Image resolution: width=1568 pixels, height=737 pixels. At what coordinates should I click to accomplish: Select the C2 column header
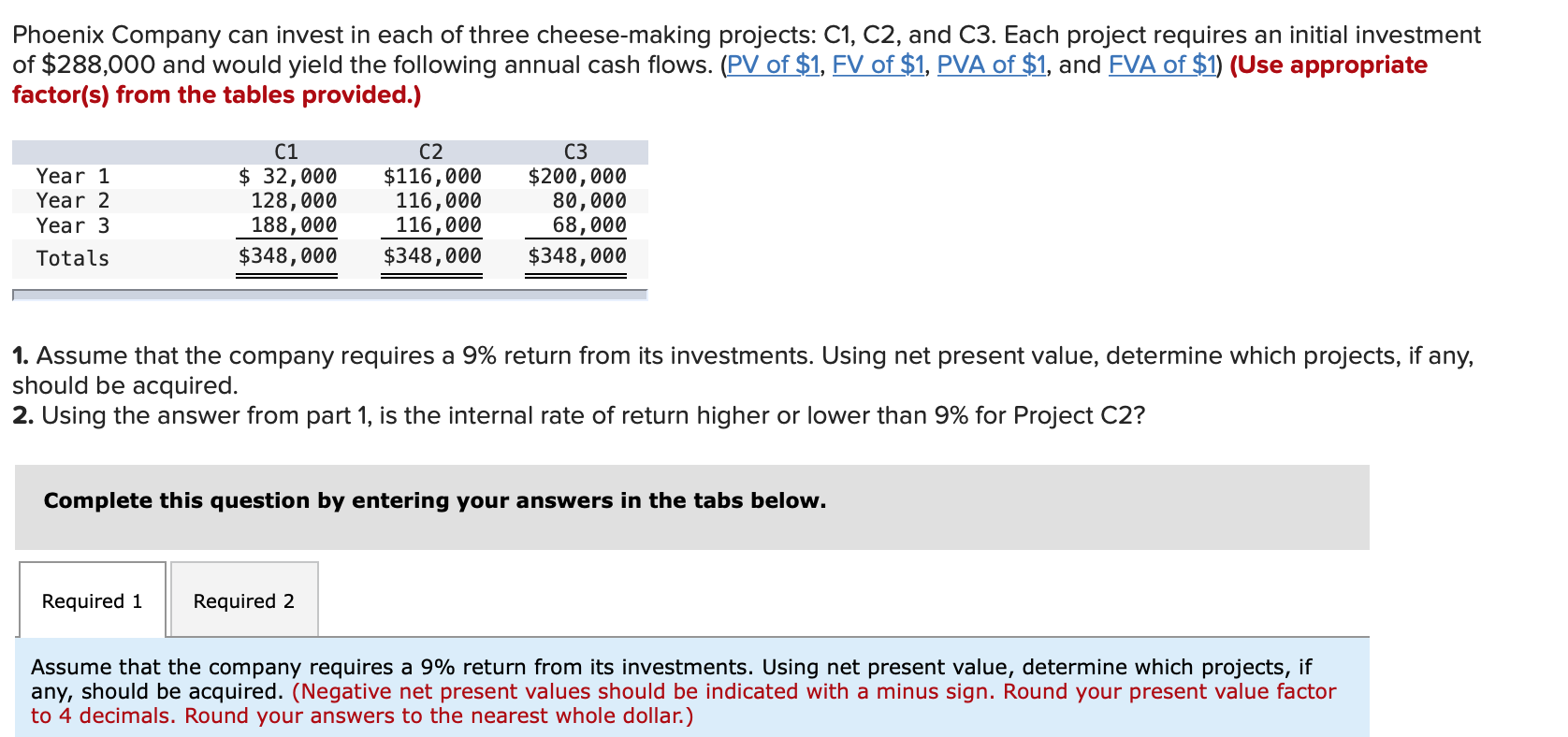(430, 151)
